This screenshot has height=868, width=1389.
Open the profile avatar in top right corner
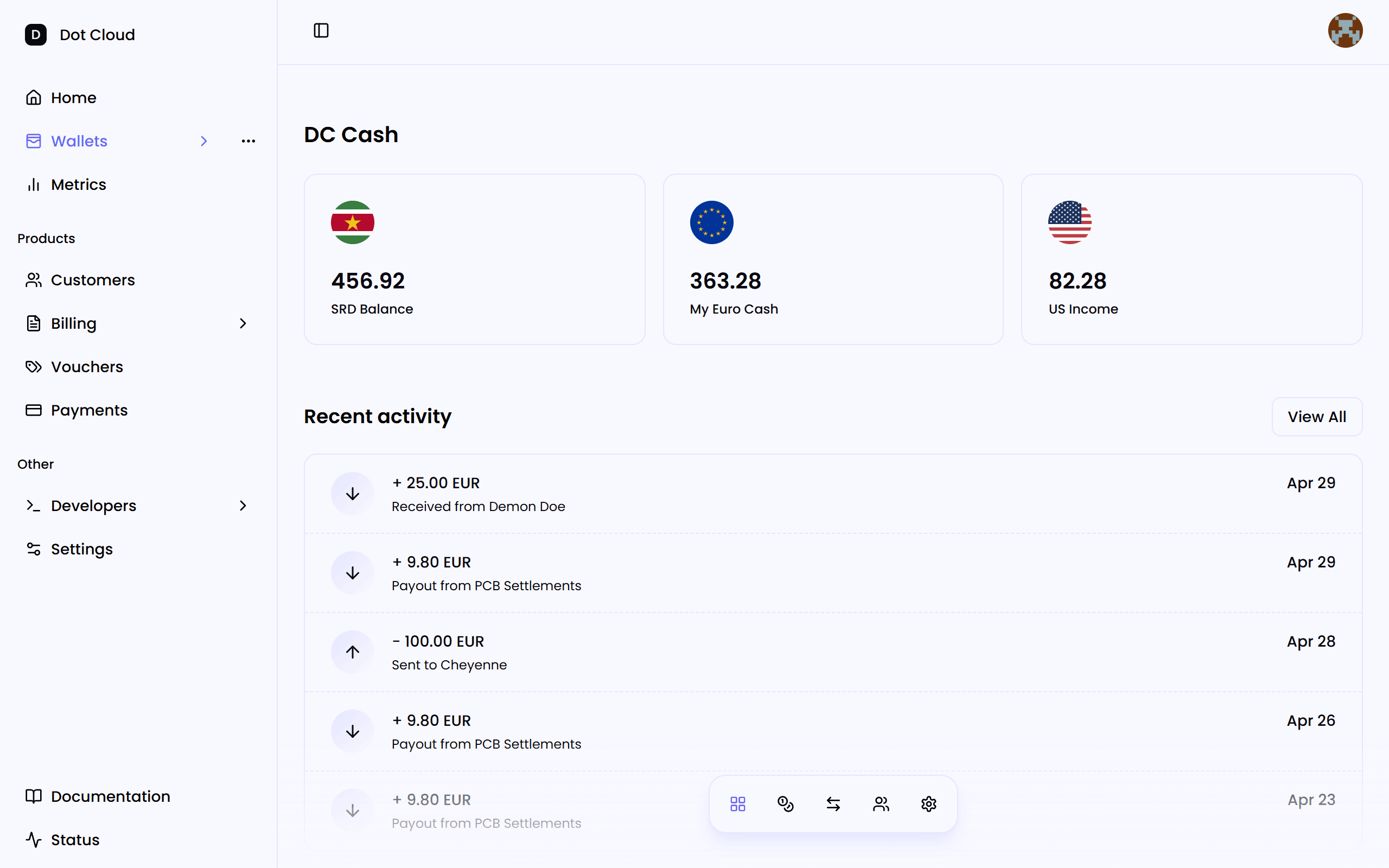[1345, 30]
